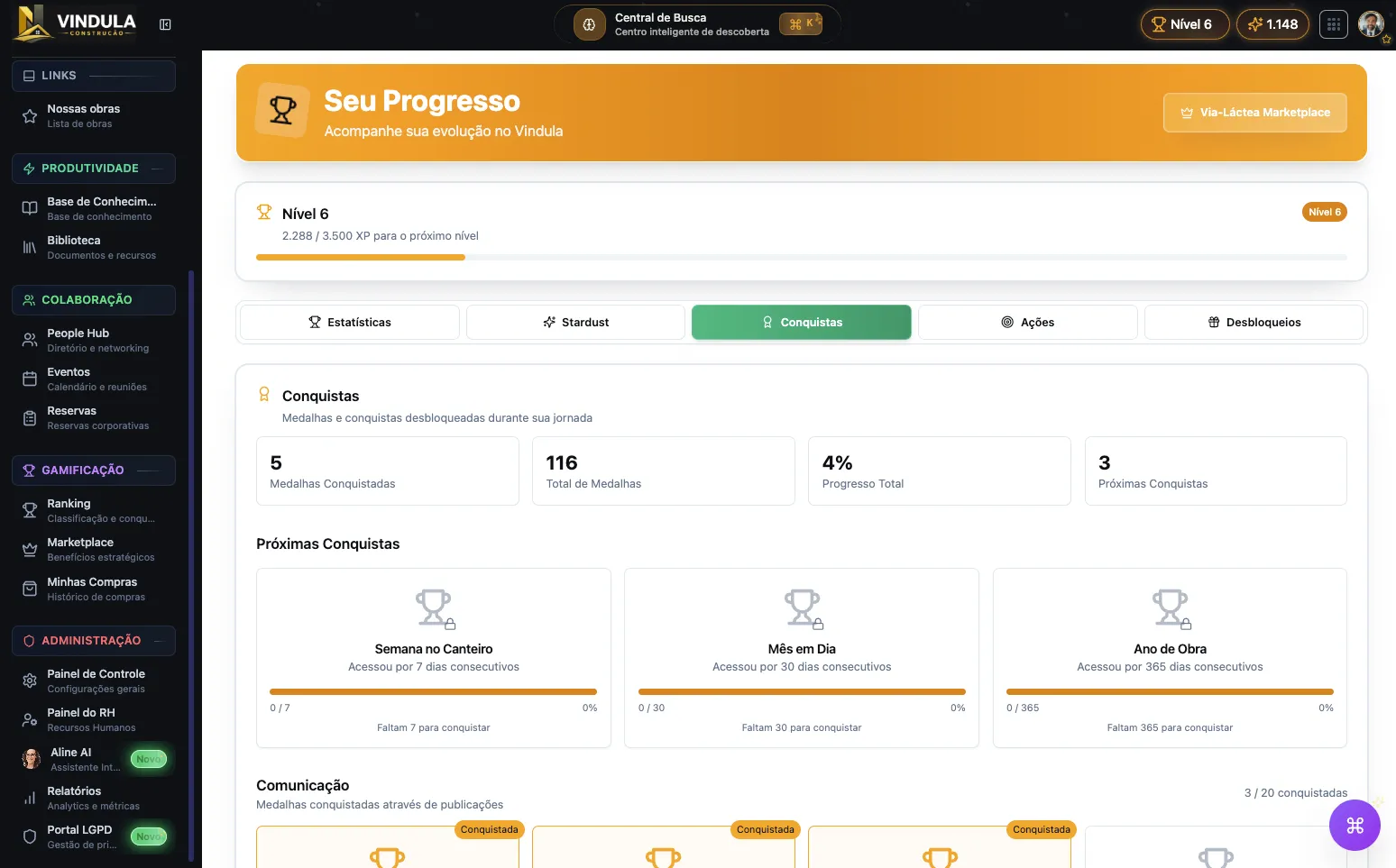Image resolution: width=1396 pixels, height=868 pixels.
Task: Open Nossas obras star icon
Action: (x=30, y=116)
